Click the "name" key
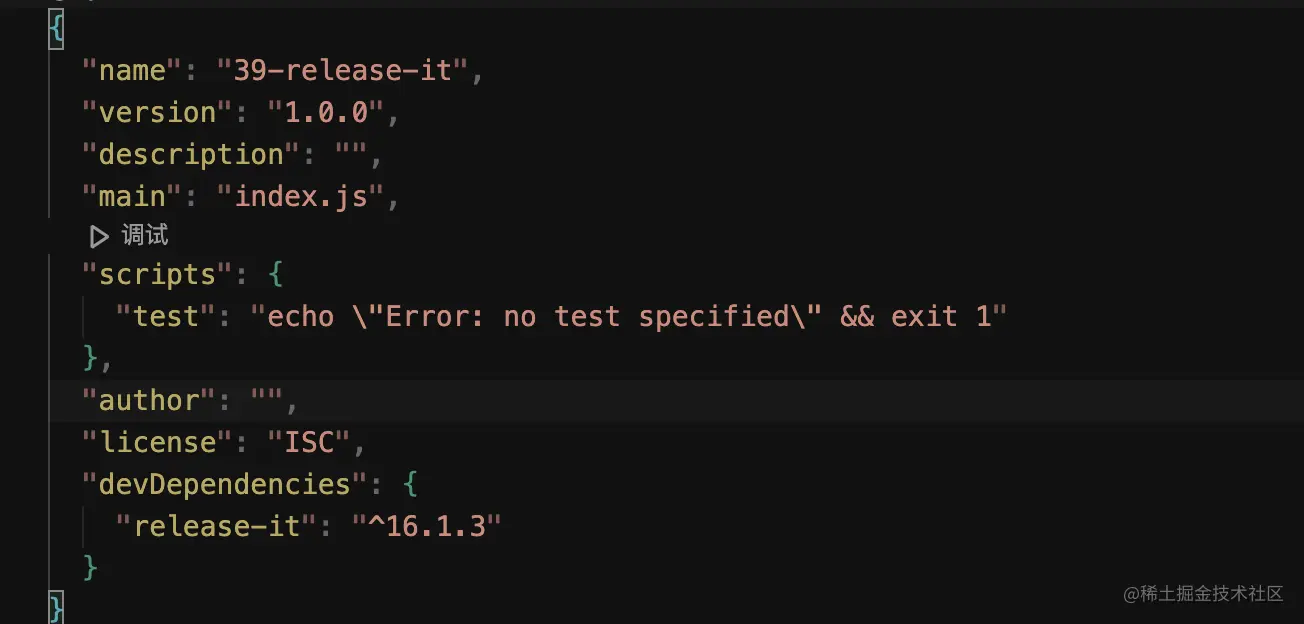 pos(124,71)
